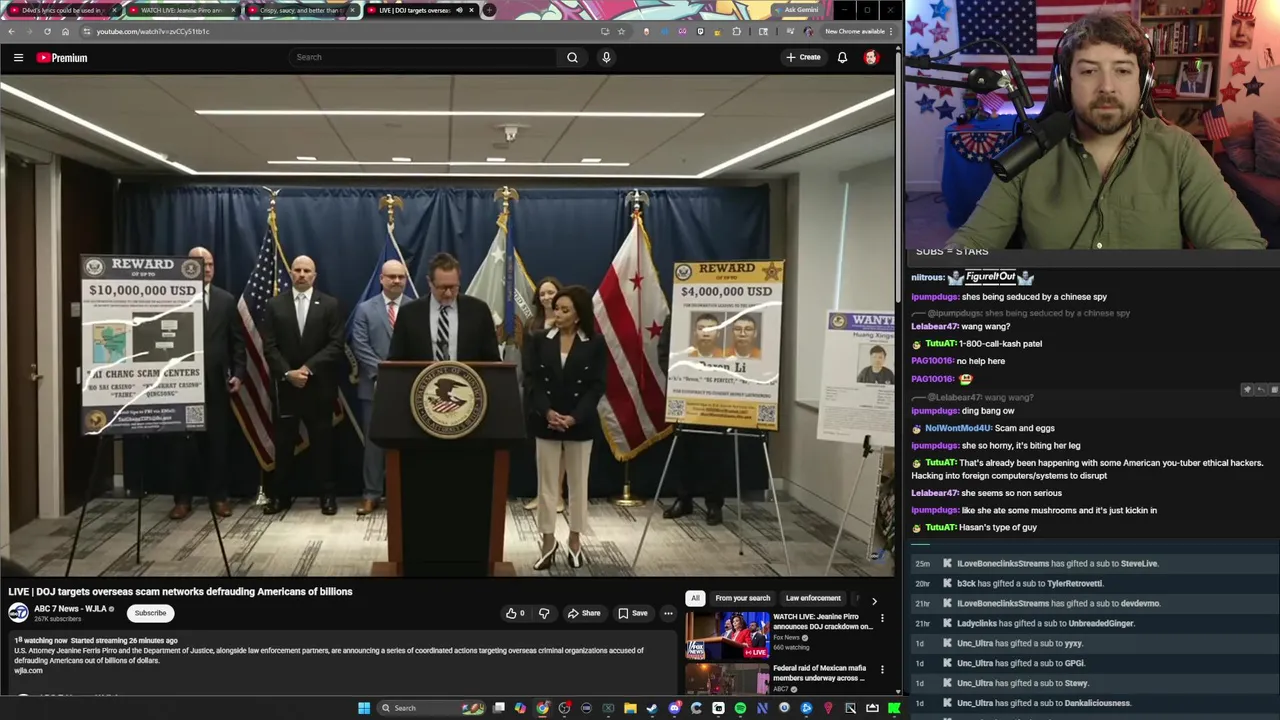The height and width of the screenshot is (720, 1280).
Task: Select 'Law enforcement' filter chip
Action: (x=813, y=598)
